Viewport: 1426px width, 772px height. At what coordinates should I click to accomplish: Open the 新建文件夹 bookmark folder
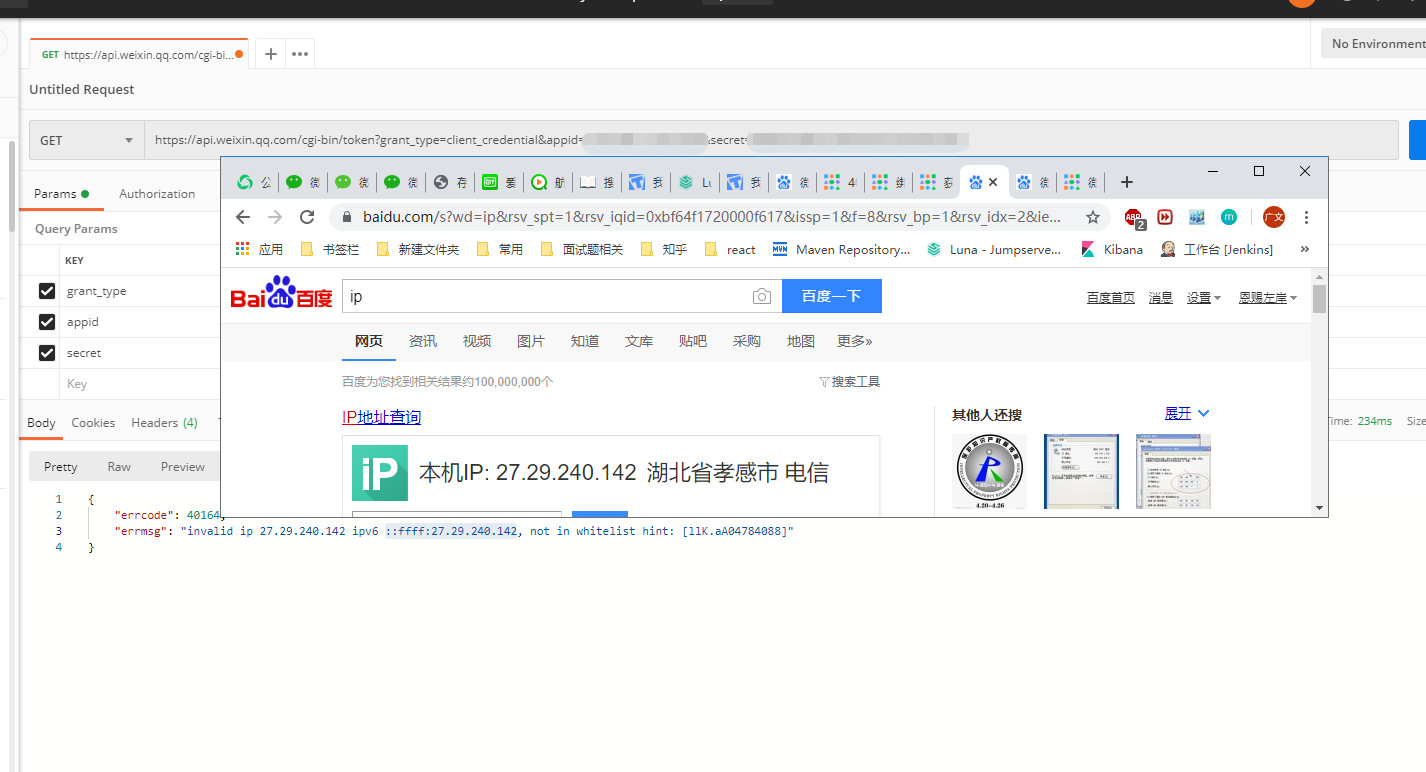tap(417, 249)
